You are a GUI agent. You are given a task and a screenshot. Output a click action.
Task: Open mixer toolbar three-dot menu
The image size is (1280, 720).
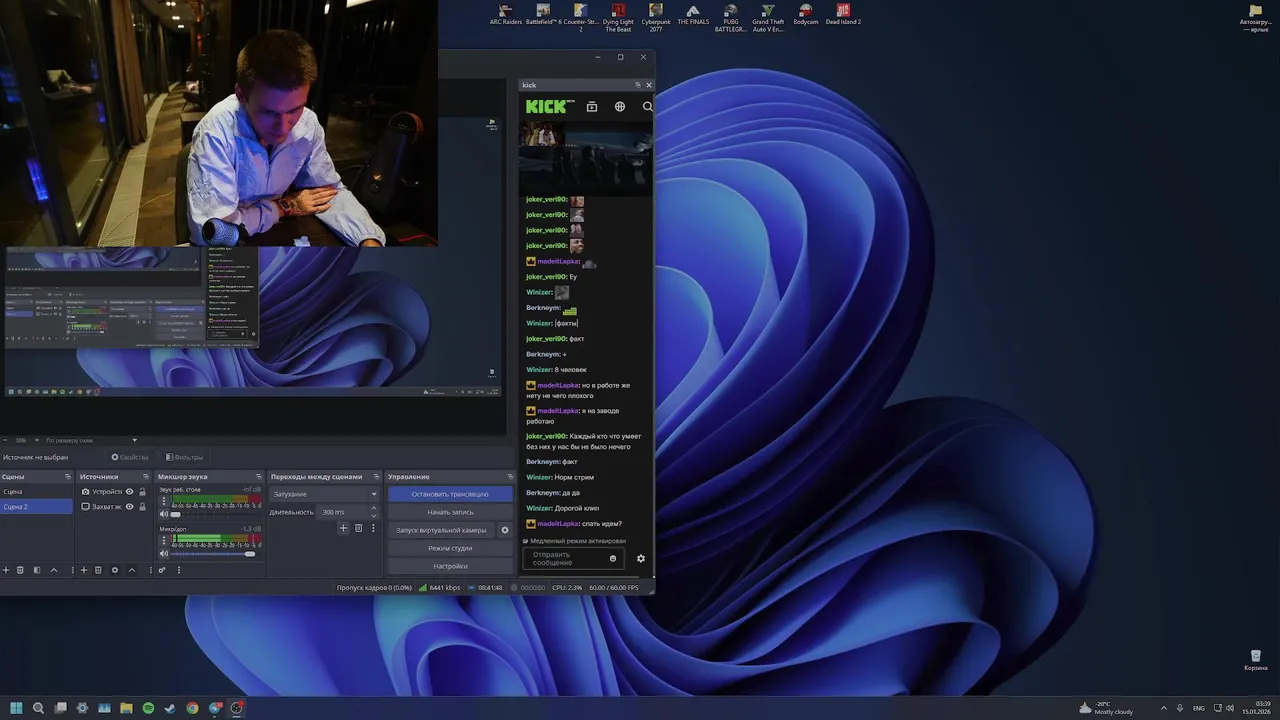pos(179,570)
